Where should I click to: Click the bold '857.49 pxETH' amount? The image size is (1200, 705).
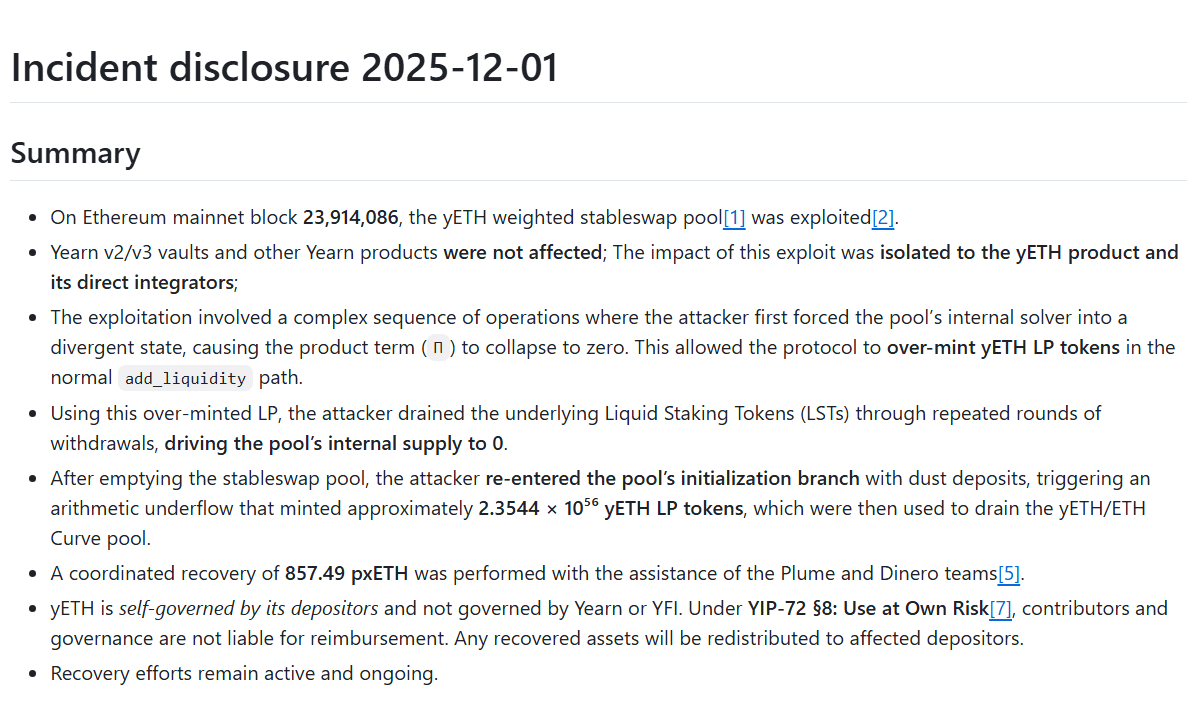tap(347, 574)
